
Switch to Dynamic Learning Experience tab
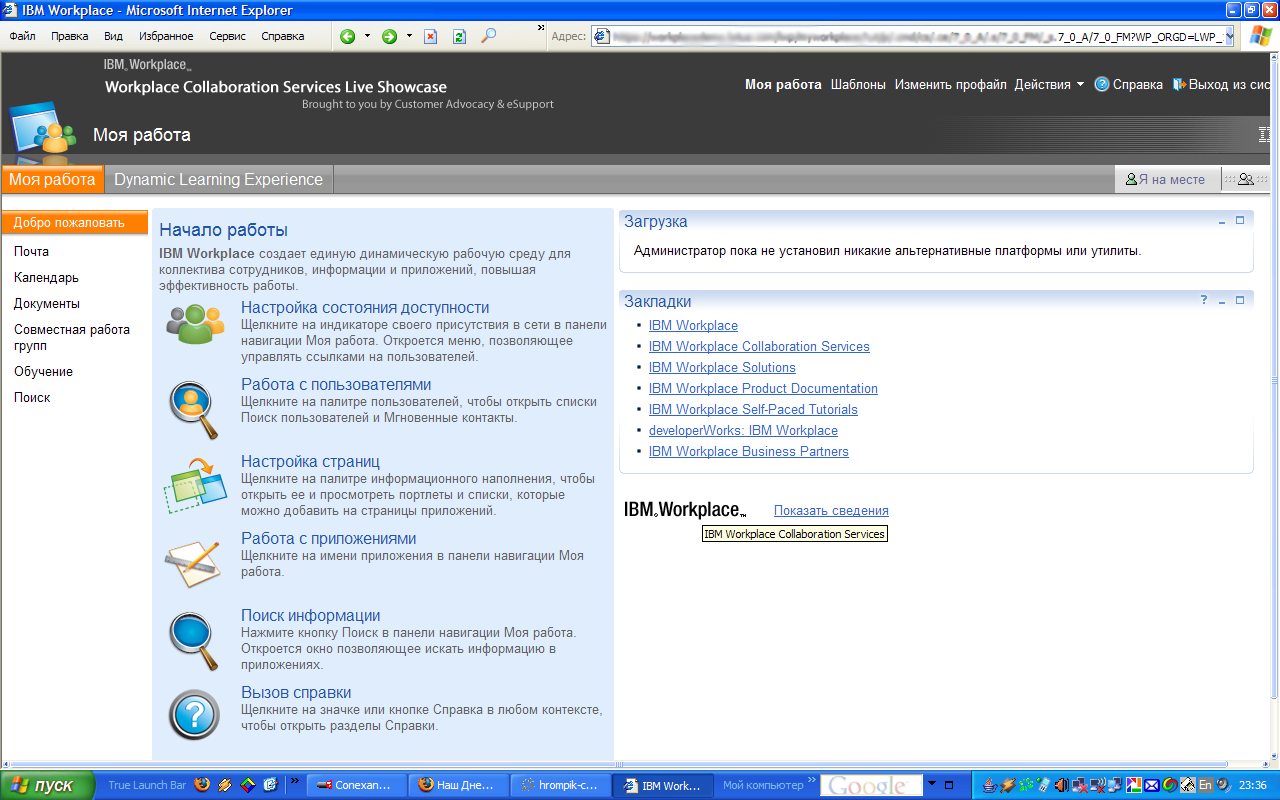tap(218, 180)
